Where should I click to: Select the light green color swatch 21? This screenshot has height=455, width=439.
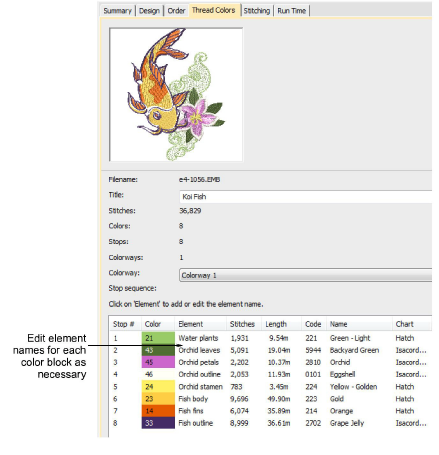158,338
